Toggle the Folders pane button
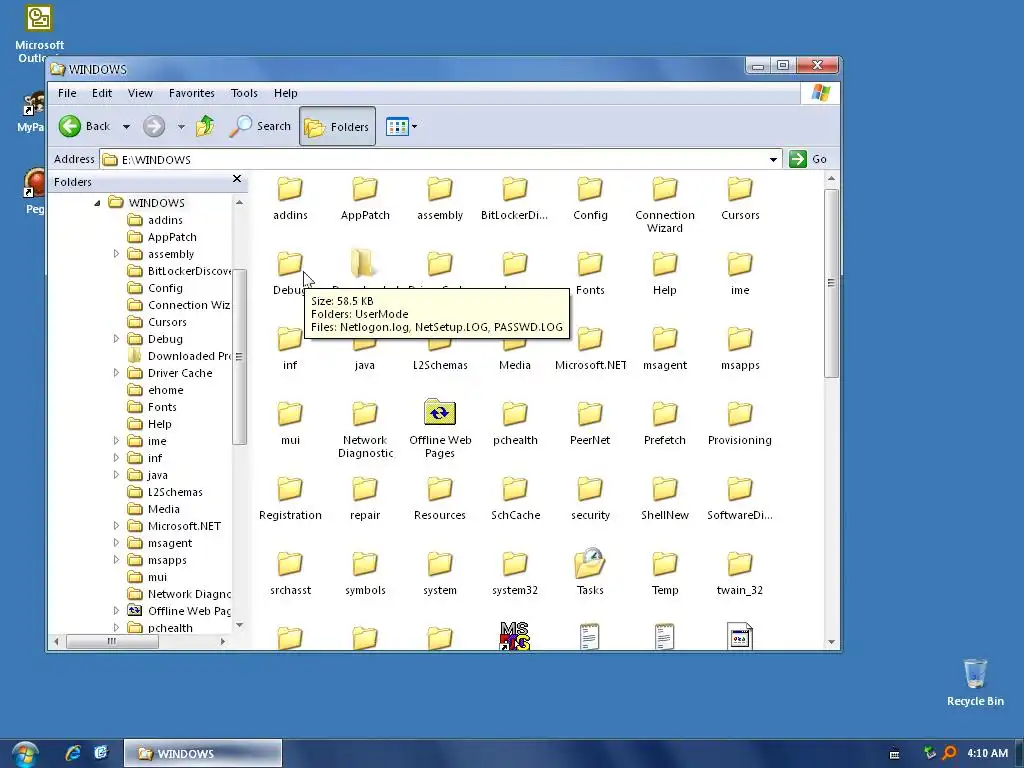 tap(337, 126)
